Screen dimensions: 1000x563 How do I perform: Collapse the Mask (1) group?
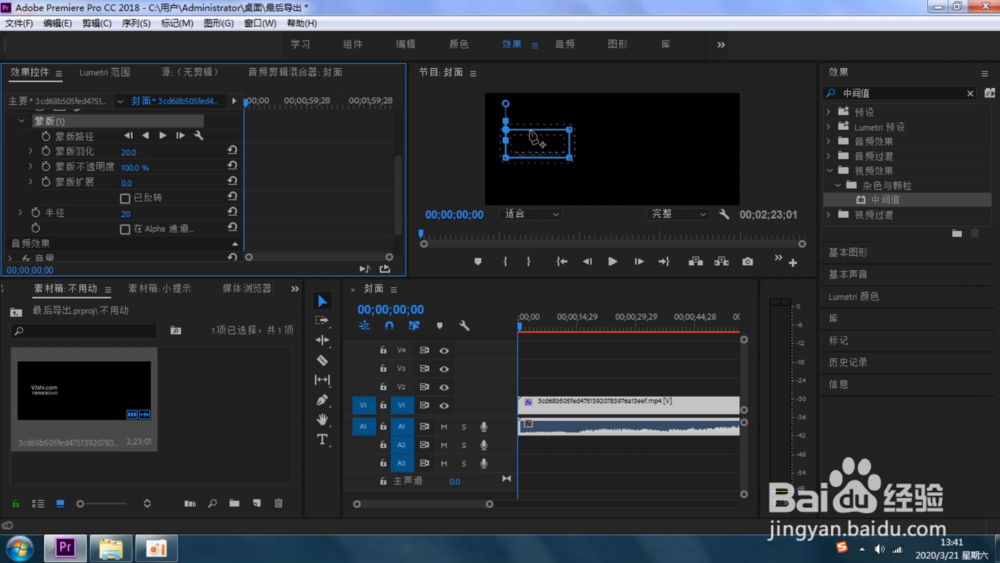22,121
